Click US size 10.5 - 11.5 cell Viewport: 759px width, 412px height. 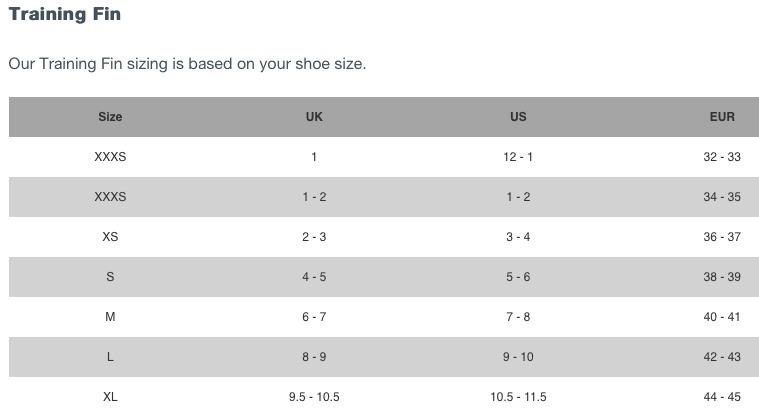[x=518, y=397]
